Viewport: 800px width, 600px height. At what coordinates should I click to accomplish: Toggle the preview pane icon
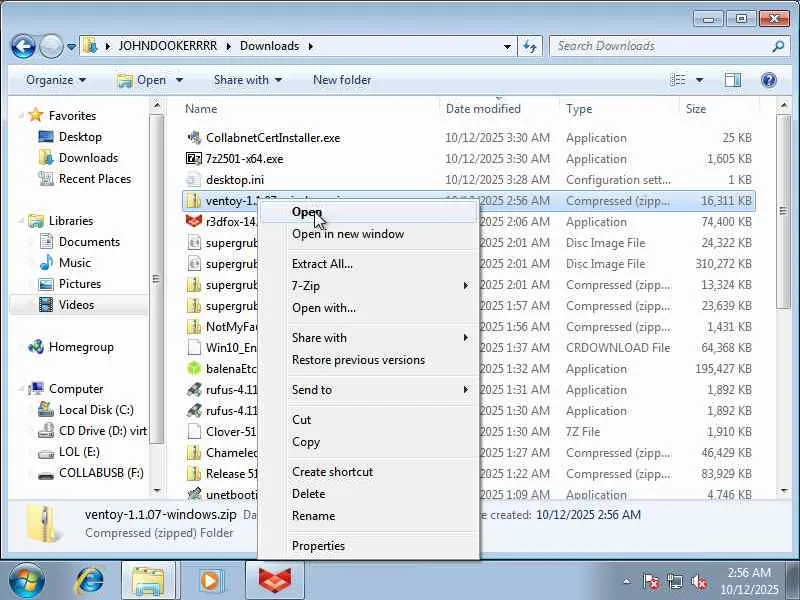(x=733, y=80)
